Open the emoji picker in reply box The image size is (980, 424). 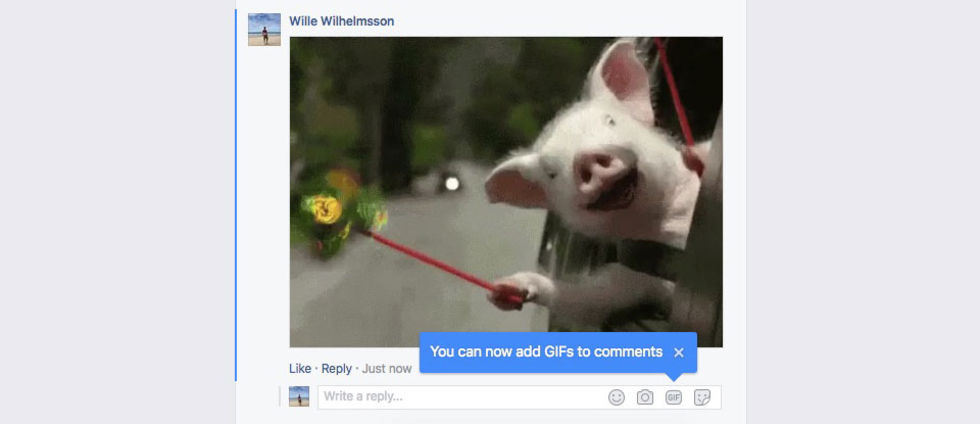(x=616, y=397)
